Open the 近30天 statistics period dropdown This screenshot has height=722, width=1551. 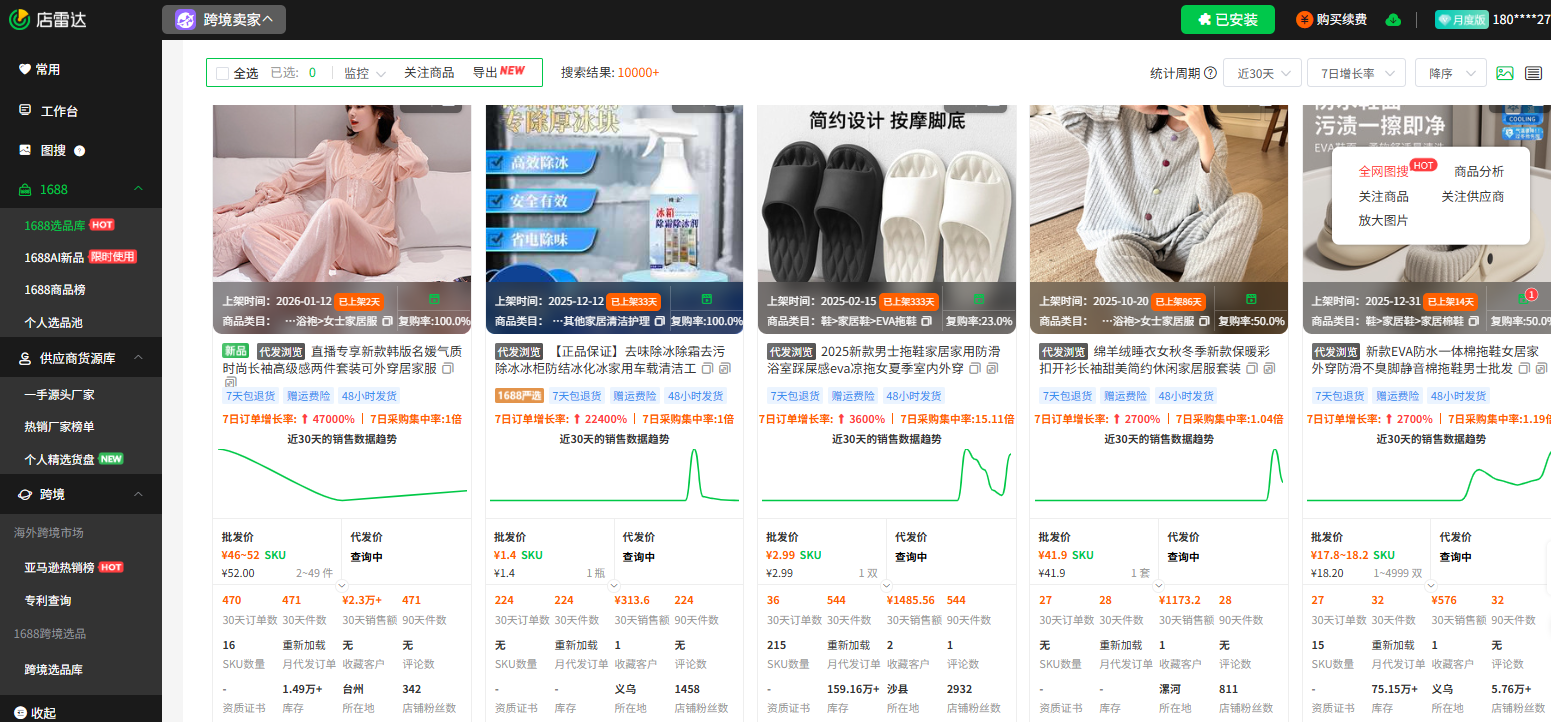click(1261, 72)
